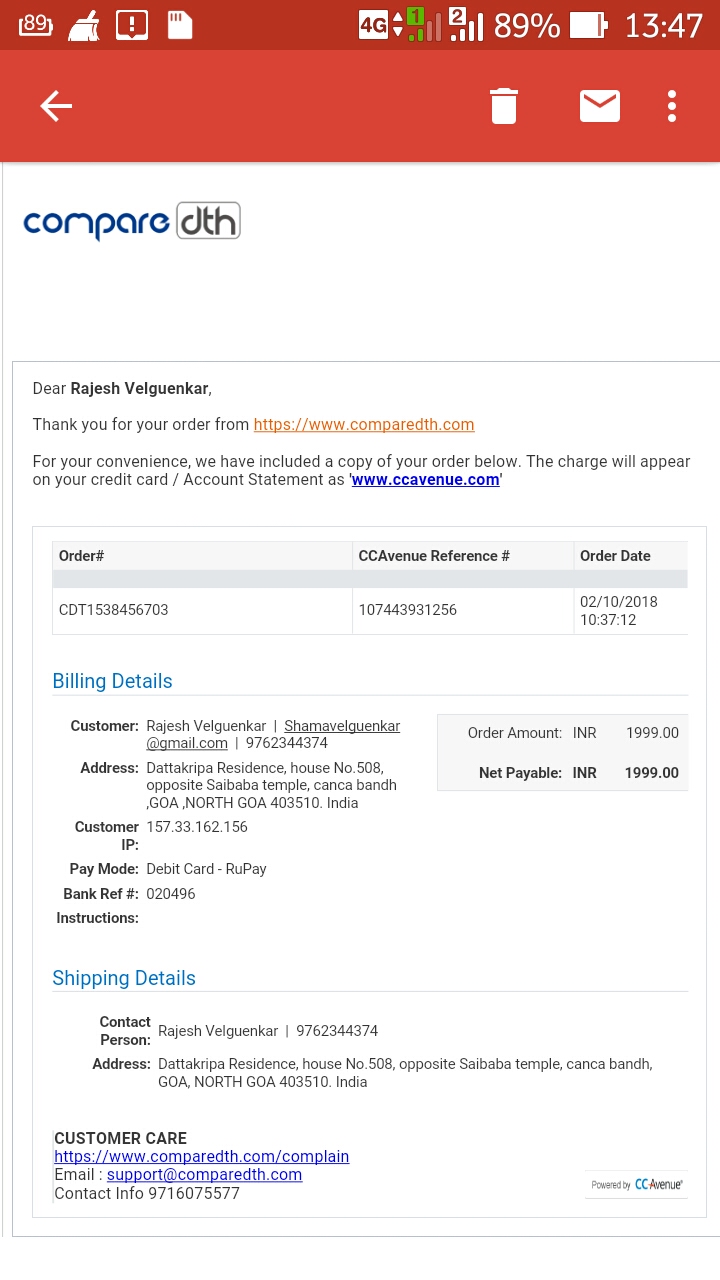This screenshot has width=720, height=1280.
Task: Tap the battery icon in status bar
Action: [588, 25]
